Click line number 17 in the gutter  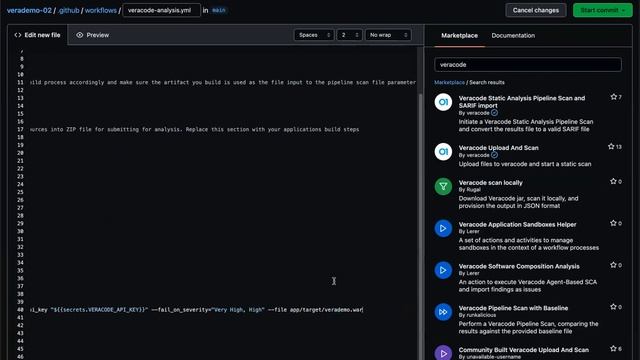click(x=20, y=129)
